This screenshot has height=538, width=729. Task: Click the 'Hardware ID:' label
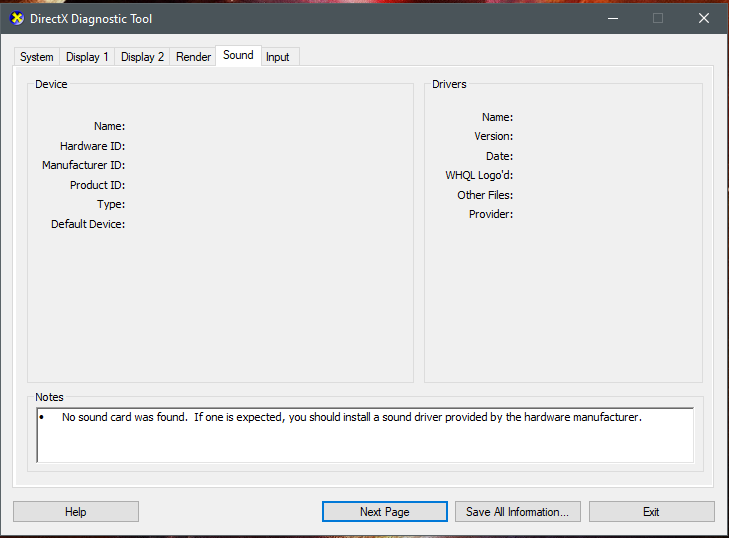pyautogui.click(x=93, y=146)
